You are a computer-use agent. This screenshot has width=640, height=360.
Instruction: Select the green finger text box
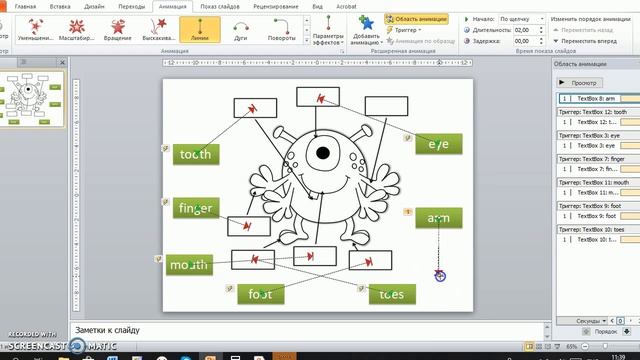196,208
